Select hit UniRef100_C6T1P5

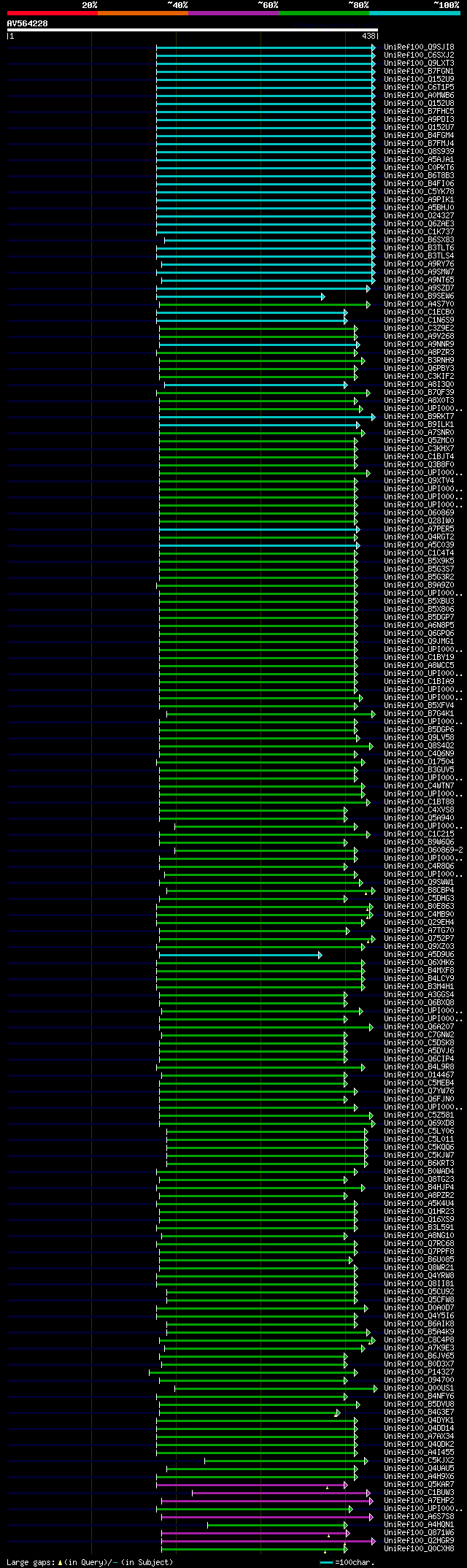(x=419, y=87)
